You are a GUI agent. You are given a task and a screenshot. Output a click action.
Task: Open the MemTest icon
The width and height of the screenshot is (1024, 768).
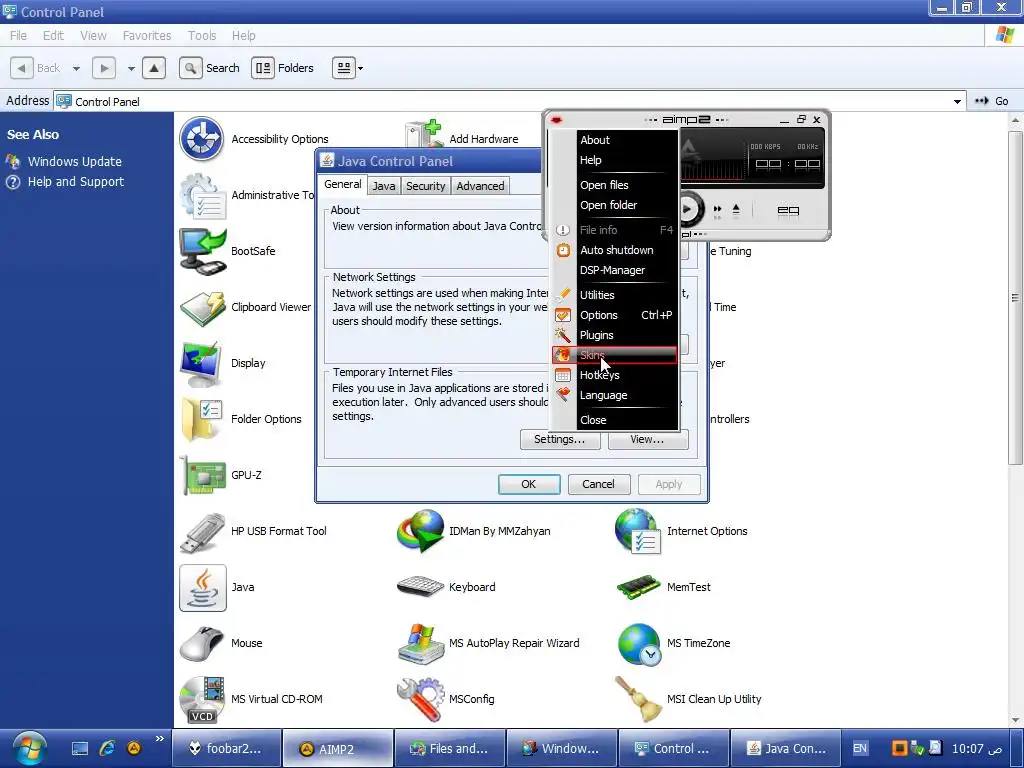638,587
